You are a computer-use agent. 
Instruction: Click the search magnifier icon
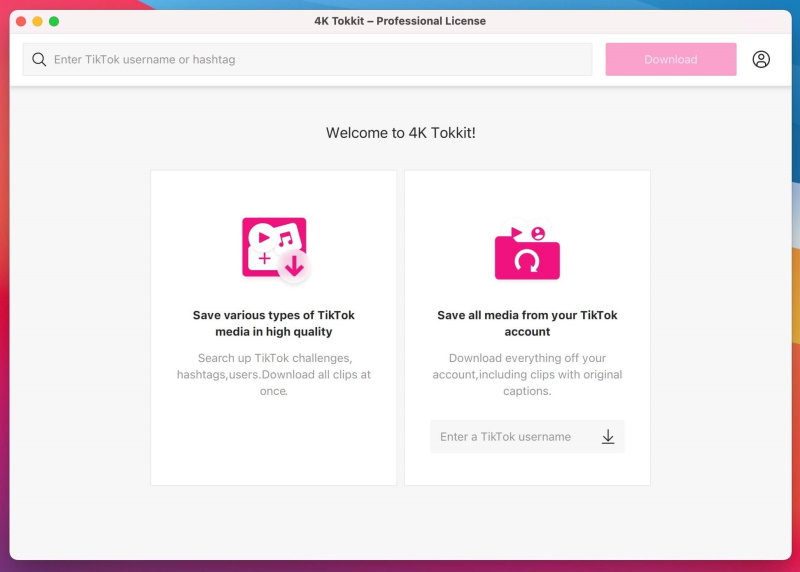(39, 60)
